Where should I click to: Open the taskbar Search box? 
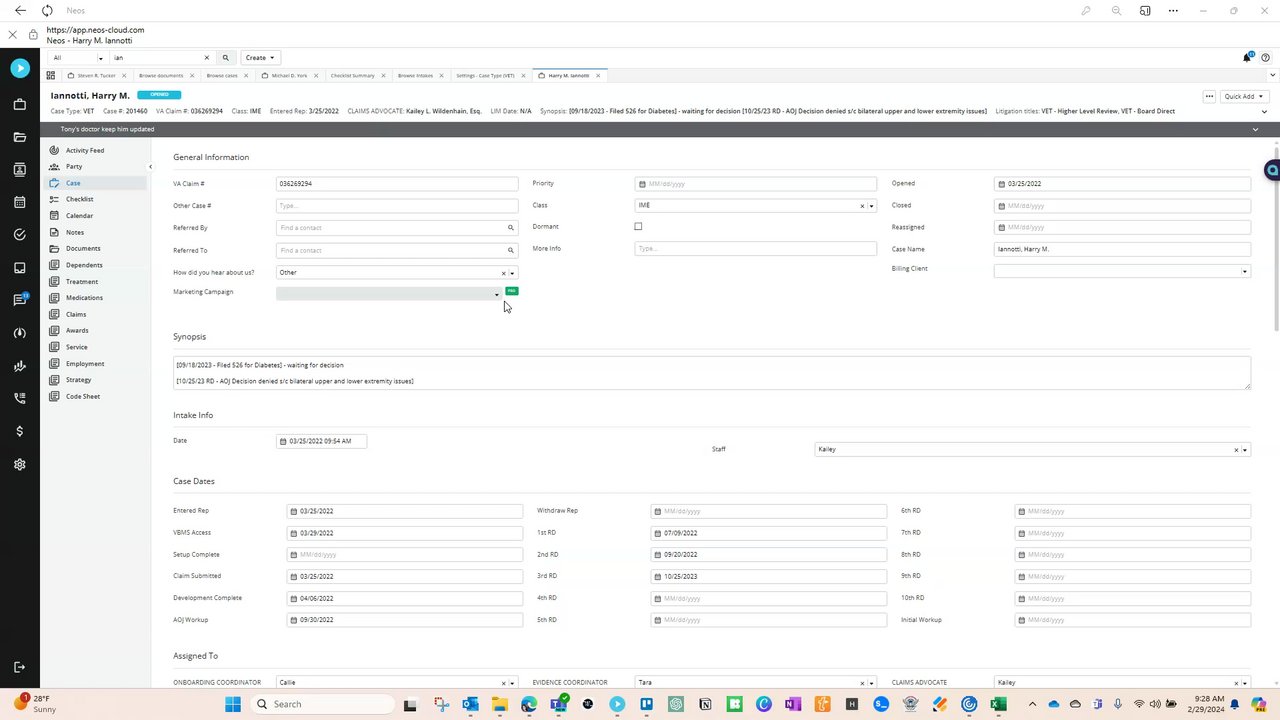[320, 704]
